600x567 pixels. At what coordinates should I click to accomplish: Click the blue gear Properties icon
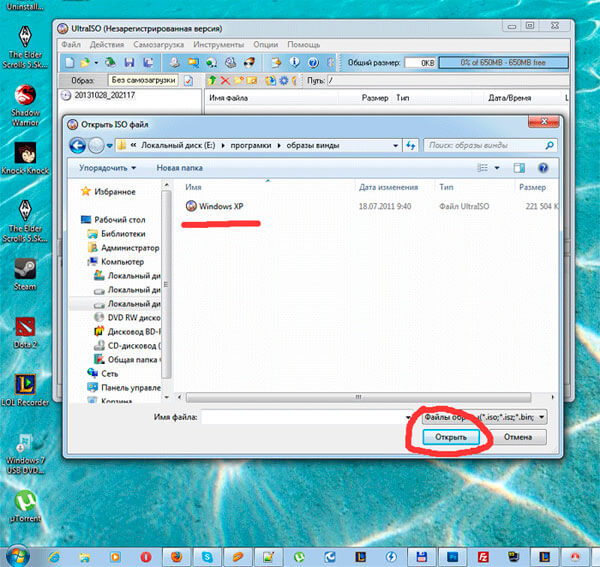pyautogui.click(x=284, y=80)
